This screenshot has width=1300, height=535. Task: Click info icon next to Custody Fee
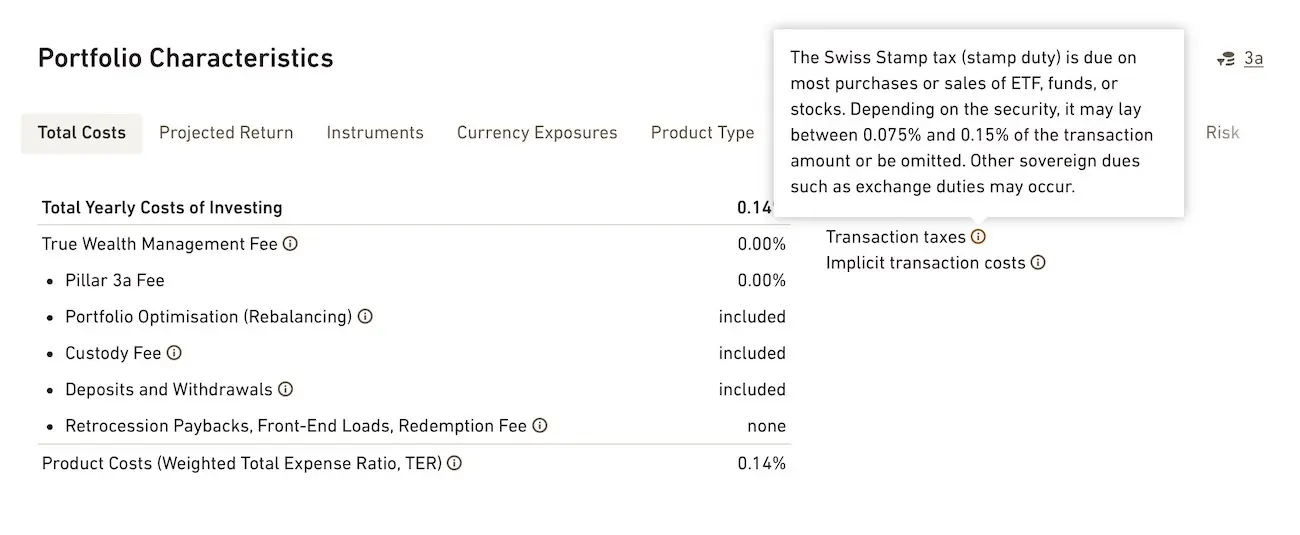pyautogui.click(x=174, y=353)
